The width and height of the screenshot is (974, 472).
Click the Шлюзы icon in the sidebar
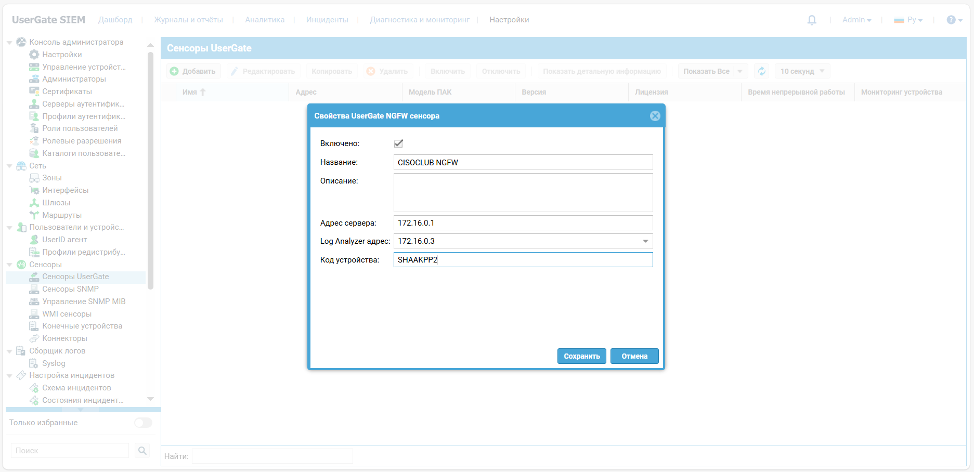(x=34, y=202)
